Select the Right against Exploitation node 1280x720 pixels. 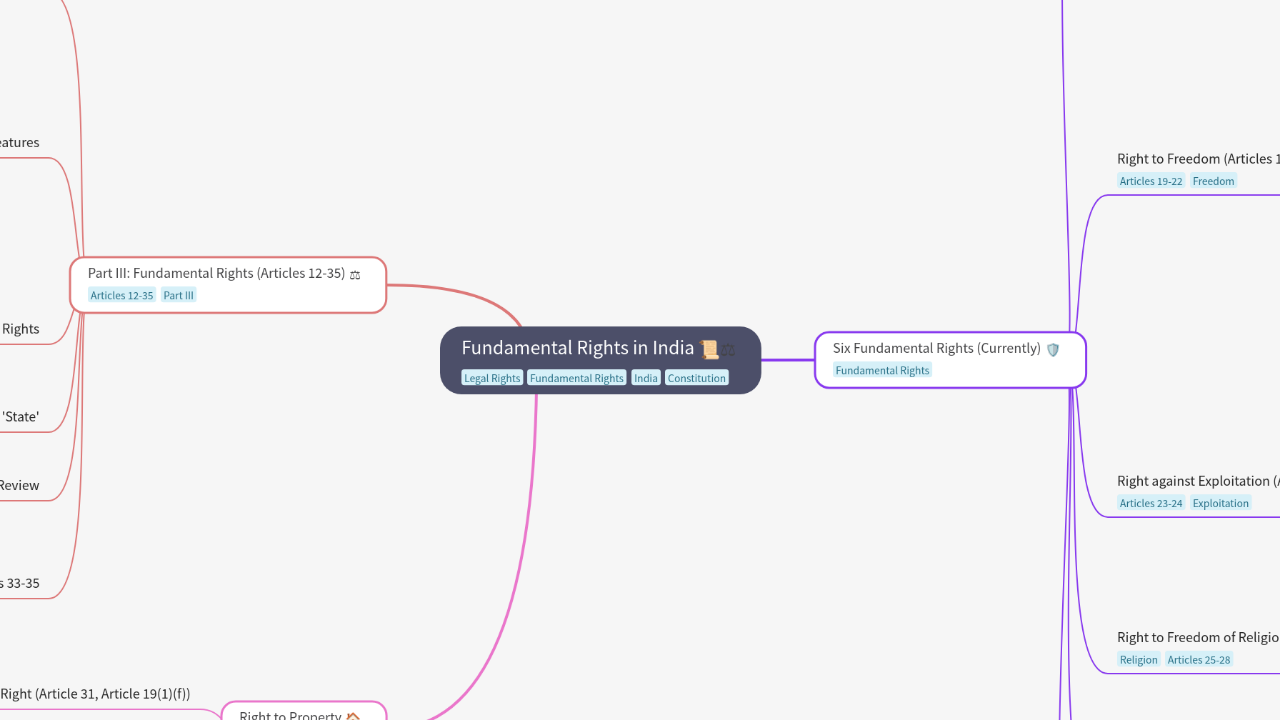click(1198, 481)
